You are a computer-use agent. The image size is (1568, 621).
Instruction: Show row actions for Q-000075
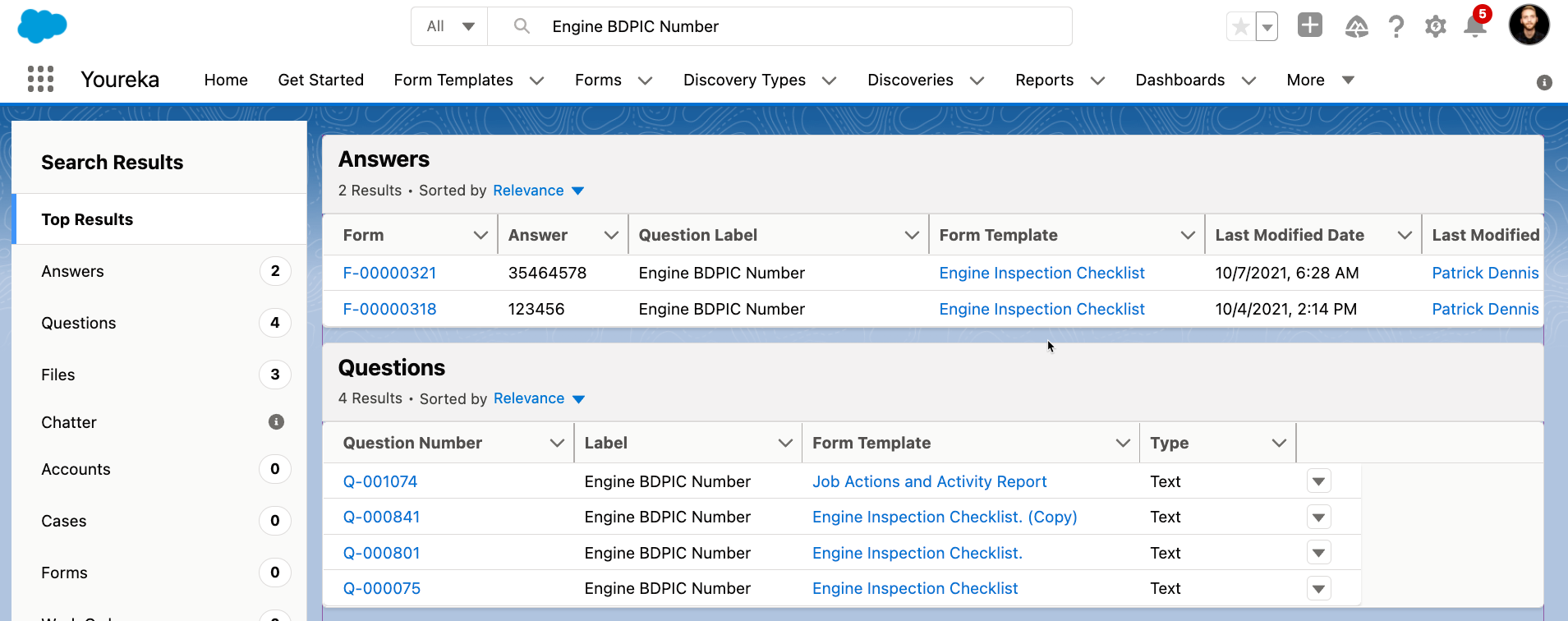click(x=1318, y=588)
